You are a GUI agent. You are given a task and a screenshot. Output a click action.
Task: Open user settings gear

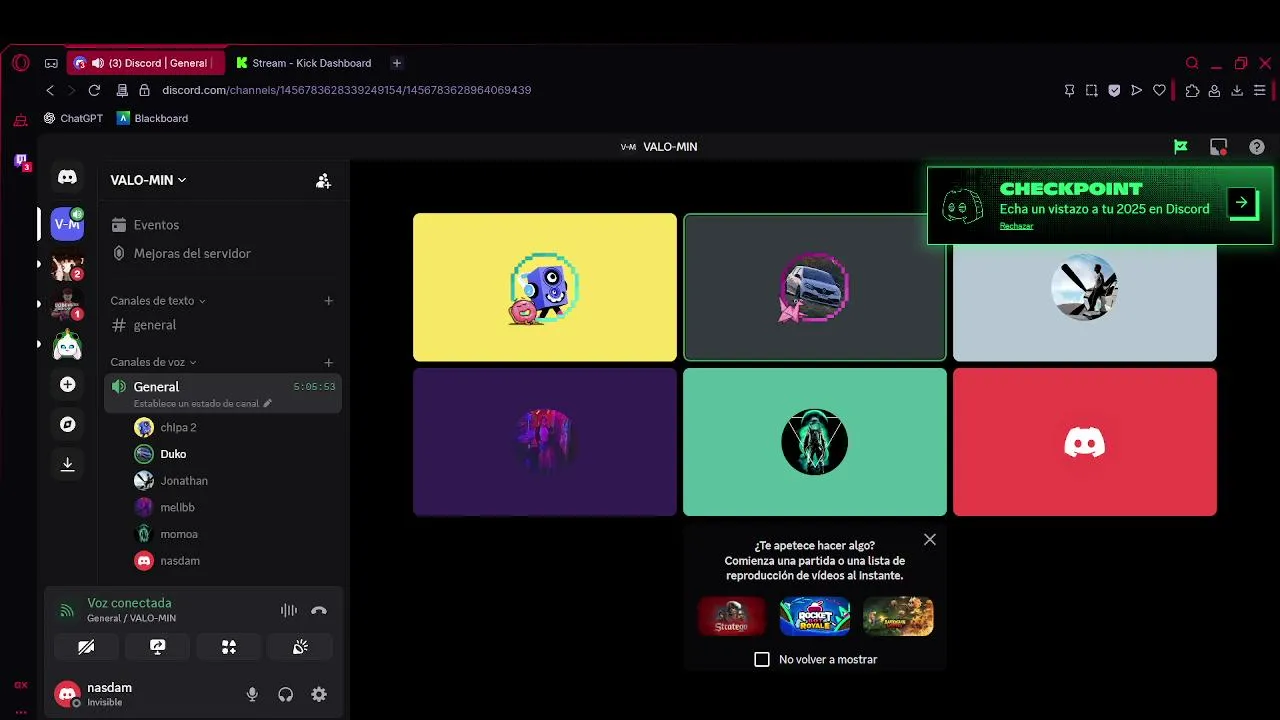click(x=319, y=694)
